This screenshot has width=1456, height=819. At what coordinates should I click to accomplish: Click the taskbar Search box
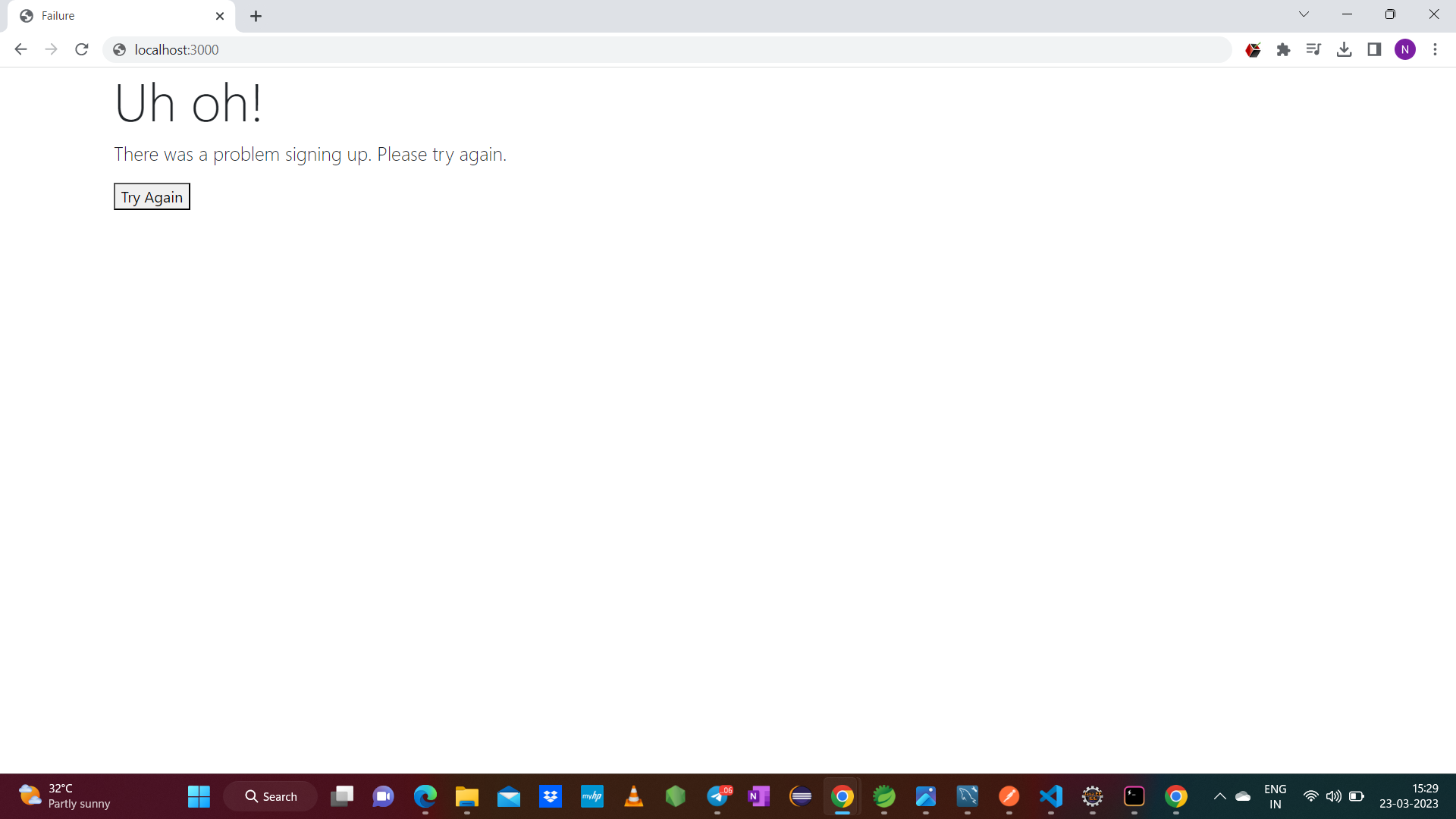tap(271, 796)
